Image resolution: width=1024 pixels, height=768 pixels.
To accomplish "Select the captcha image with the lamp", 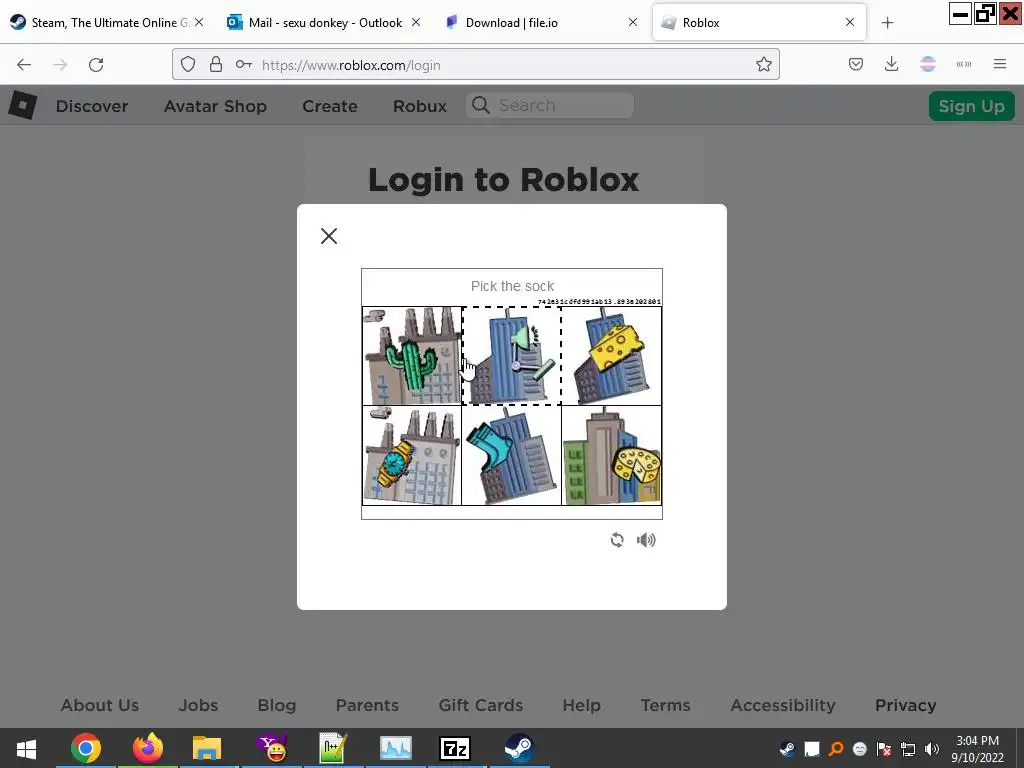I will click(512, 356).
